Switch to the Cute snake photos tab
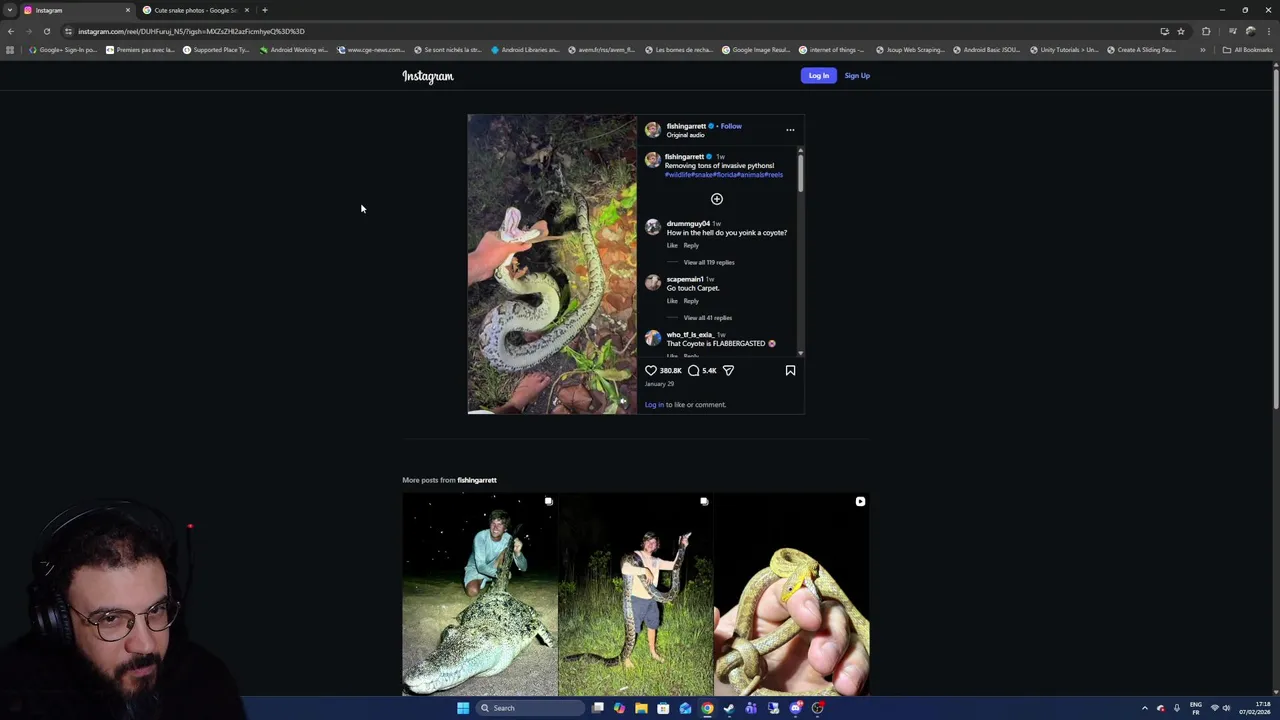Image resolution: width=1280 pixels, height=720 pixels. 195,10
